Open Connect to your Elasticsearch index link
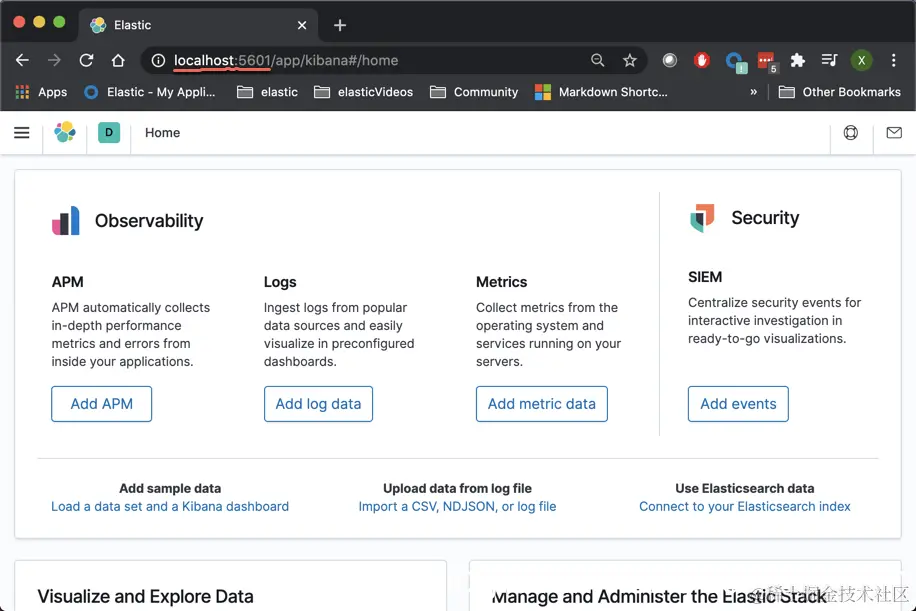Viewport: 916px width, 611px height. 745,506
